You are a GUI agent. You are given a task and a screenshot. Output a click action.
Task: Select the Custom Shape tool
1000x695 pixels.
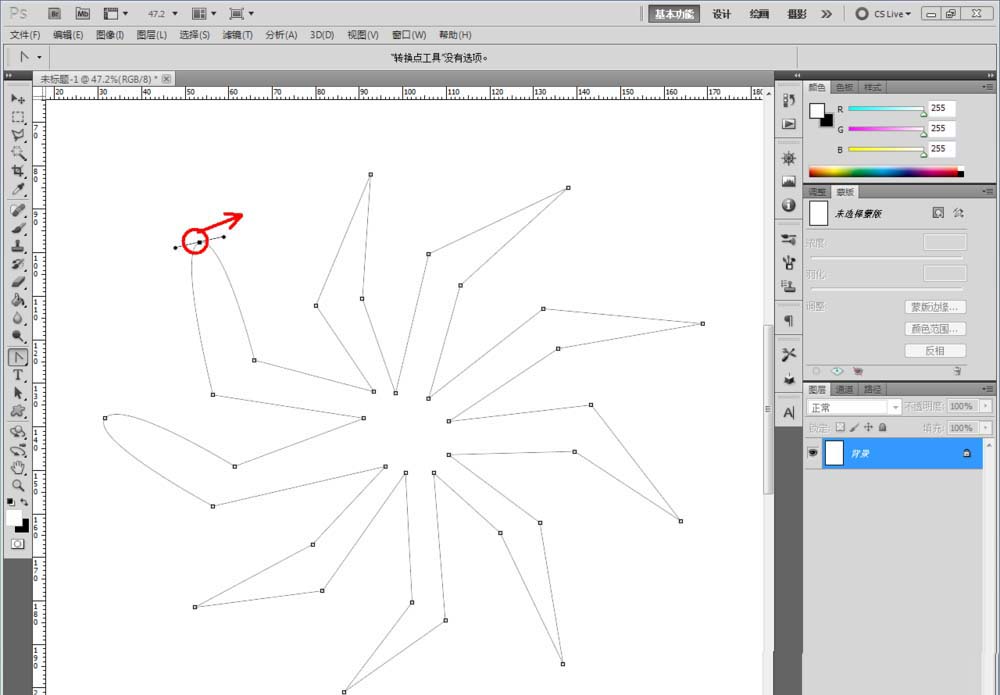click(x=18, y=411)
